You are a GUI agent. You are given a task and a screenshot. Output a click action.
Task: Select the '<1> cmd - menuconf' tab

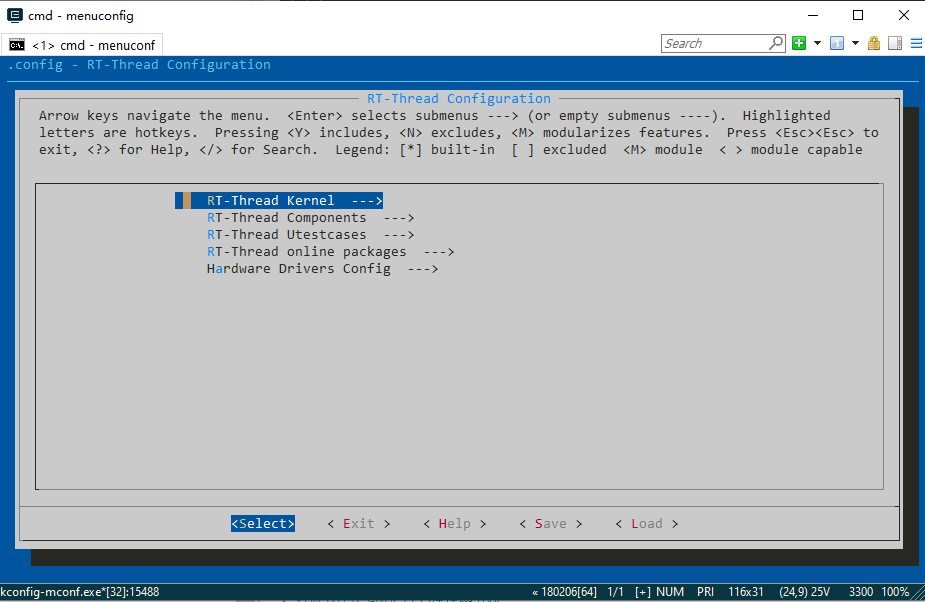click(84, 45)
